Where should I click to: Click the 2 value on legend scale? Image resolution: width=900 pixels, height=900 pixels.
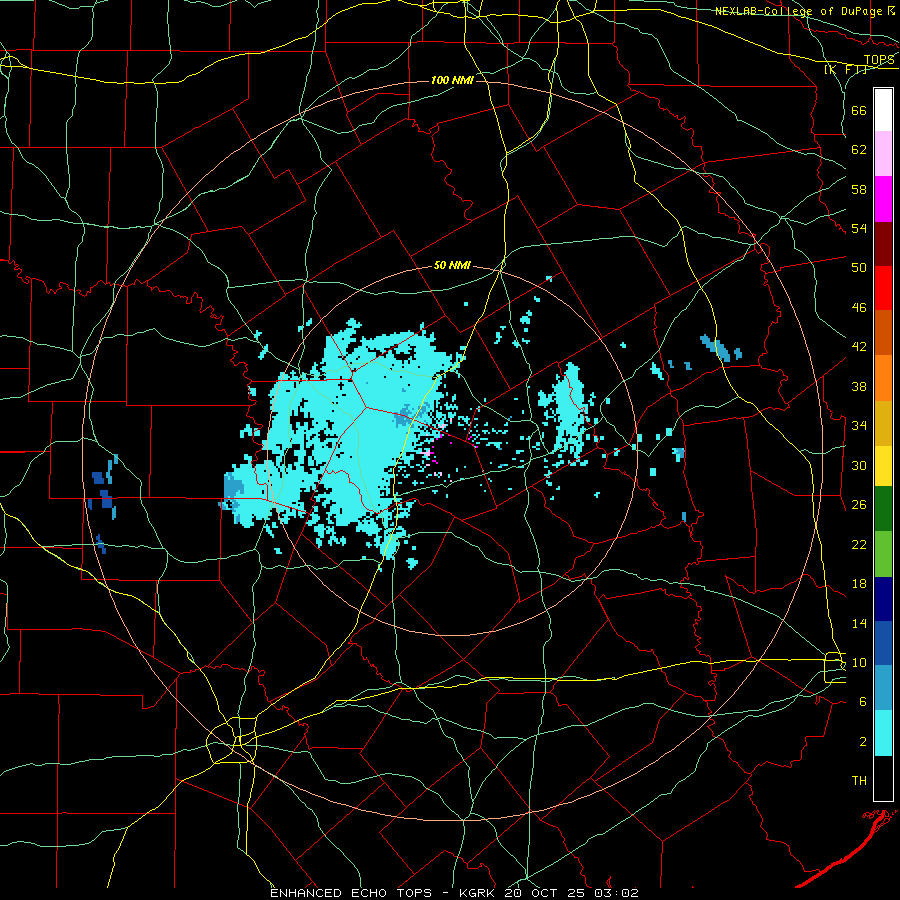862,742
